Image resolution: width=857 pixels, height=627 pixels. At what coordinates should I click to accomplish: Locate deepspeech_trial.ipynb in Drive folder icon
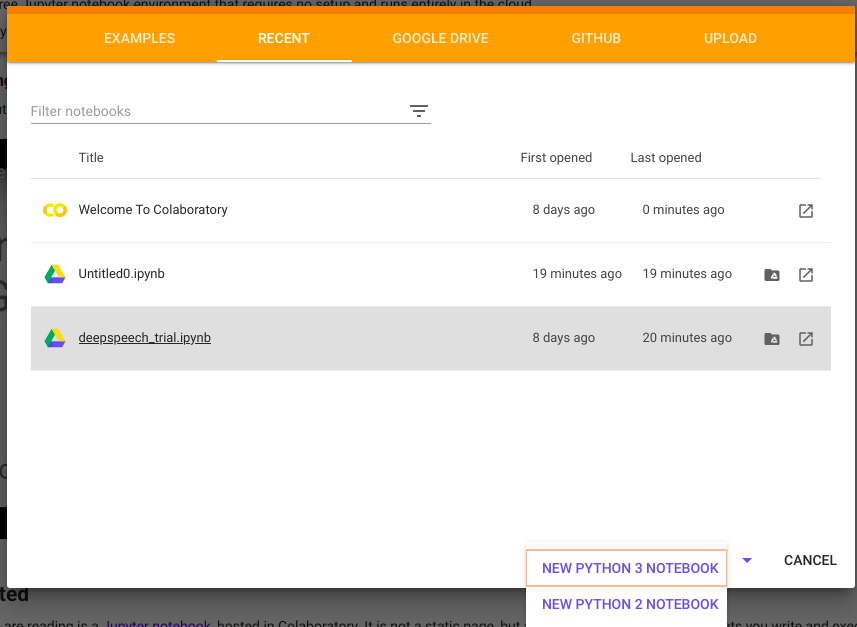pyautogui.click(x=772, y=339)
